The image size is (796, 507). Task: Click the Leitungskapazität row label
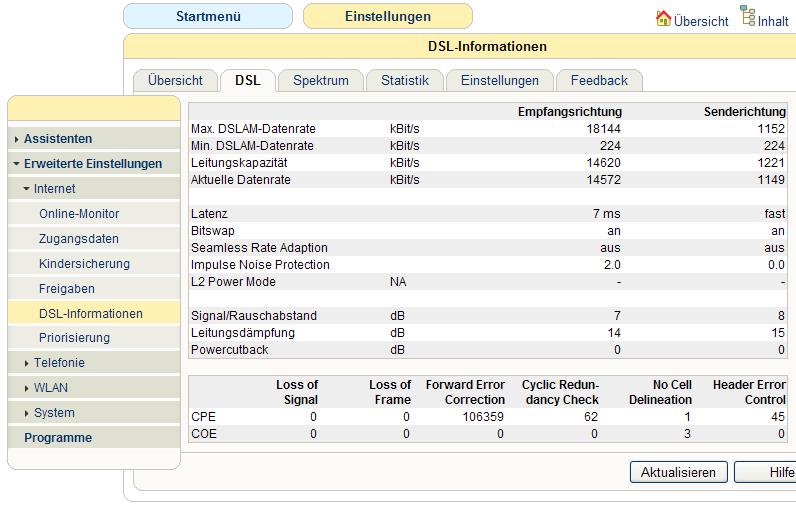pos(239,163)
